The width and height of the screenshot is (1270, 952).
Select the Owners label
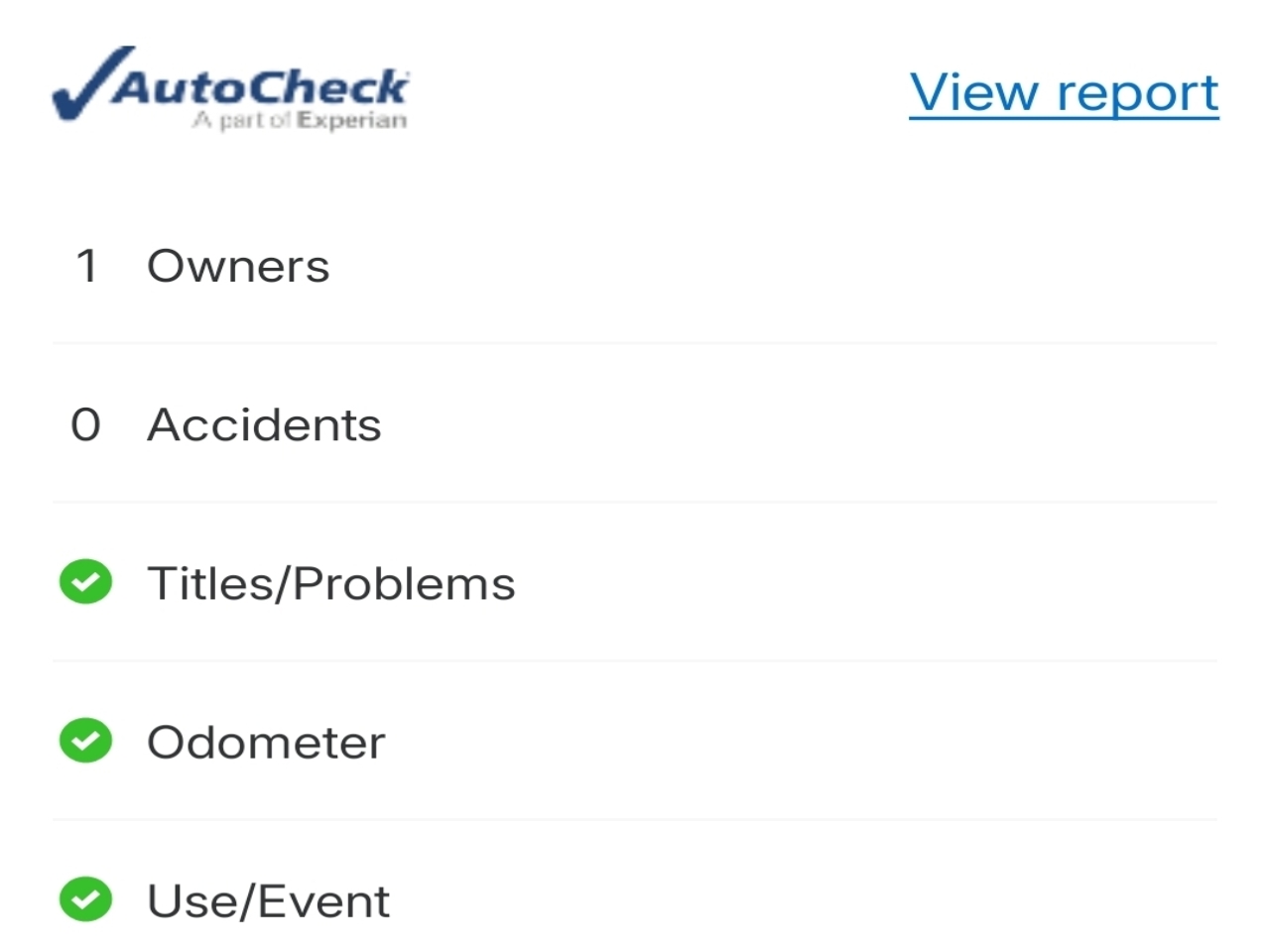click(238, 266)
